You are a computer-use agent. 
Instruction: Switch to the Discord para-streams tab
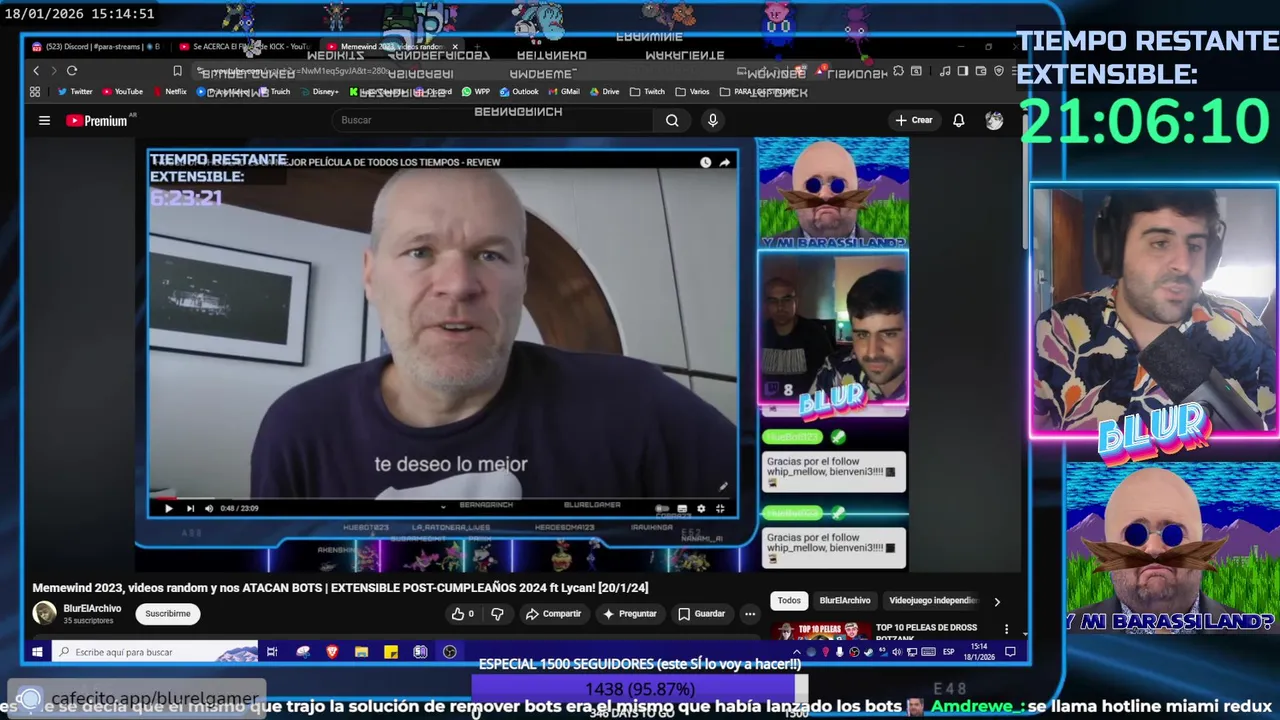point(96,47)
